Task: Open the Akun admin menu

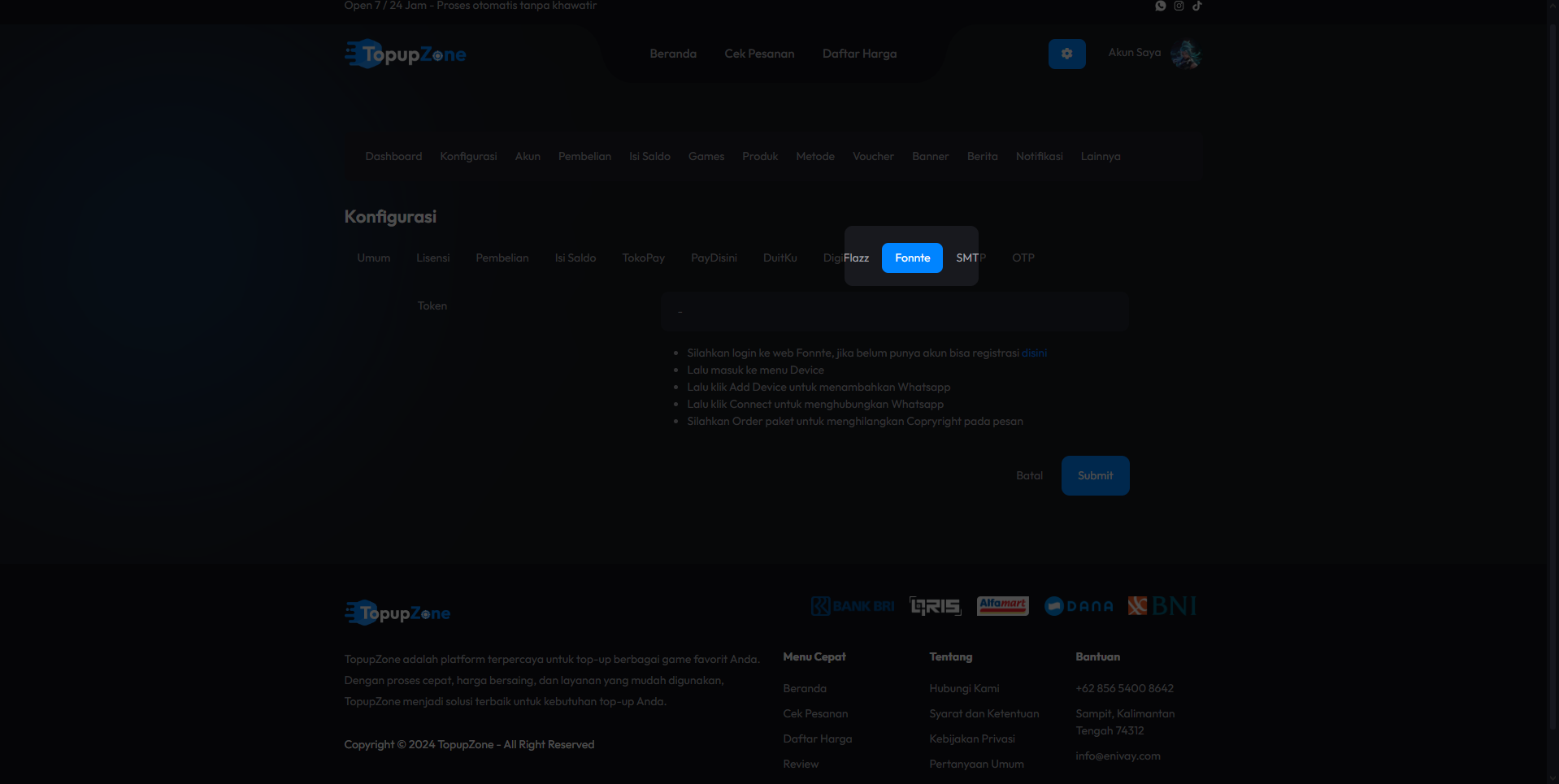Action: pos(528,156)
